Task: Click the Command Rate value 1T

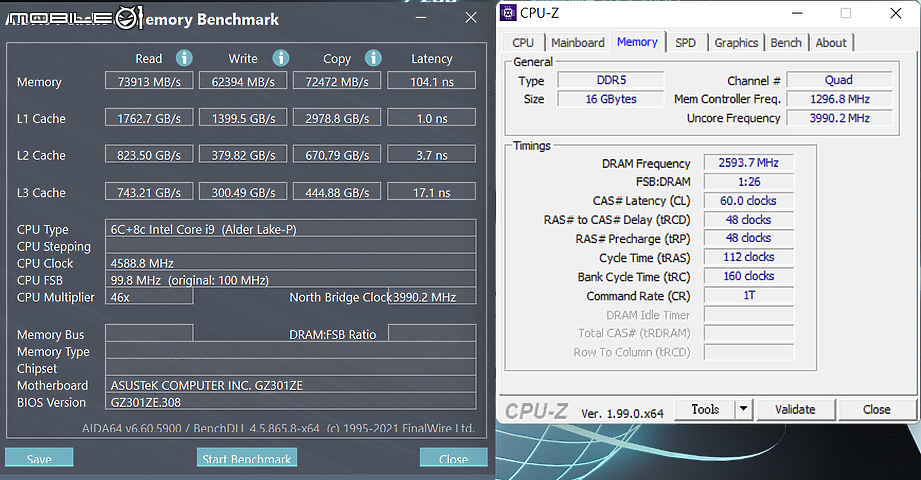Action: point(749,295)
